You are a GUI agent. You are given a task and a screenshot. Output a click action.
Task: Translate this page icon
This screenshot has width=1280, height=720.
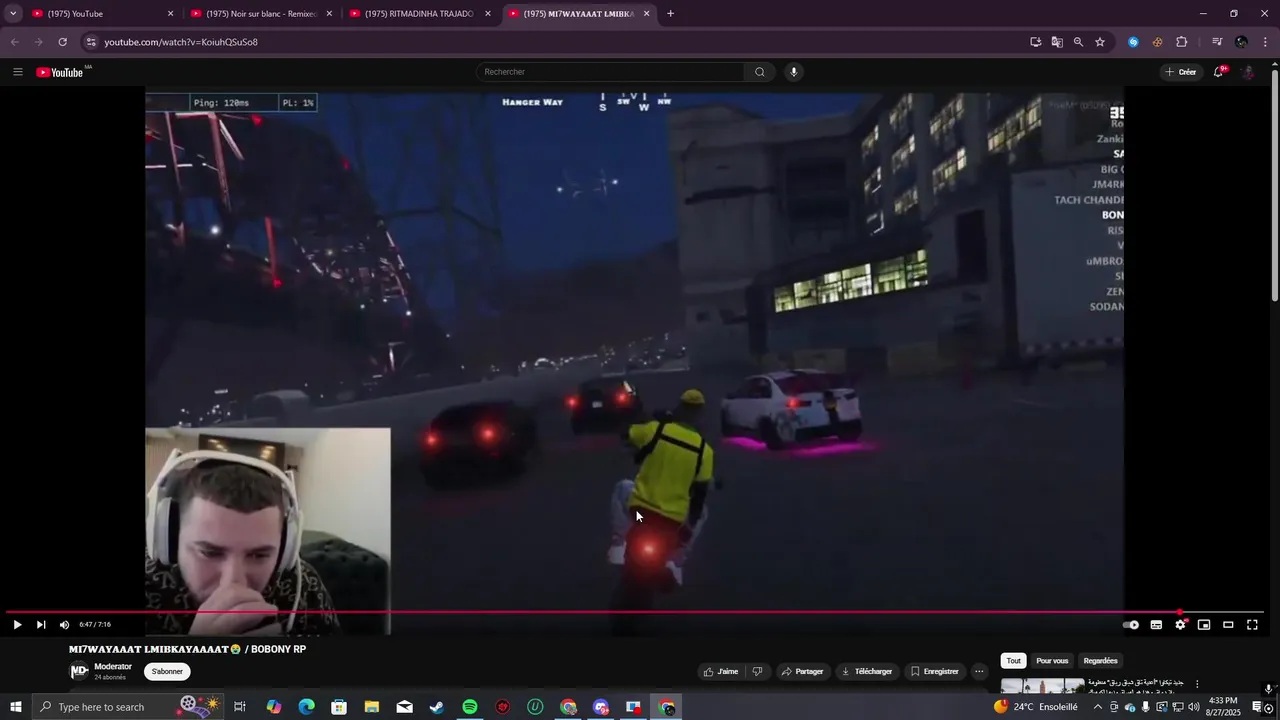click(x=1057, y=42)
